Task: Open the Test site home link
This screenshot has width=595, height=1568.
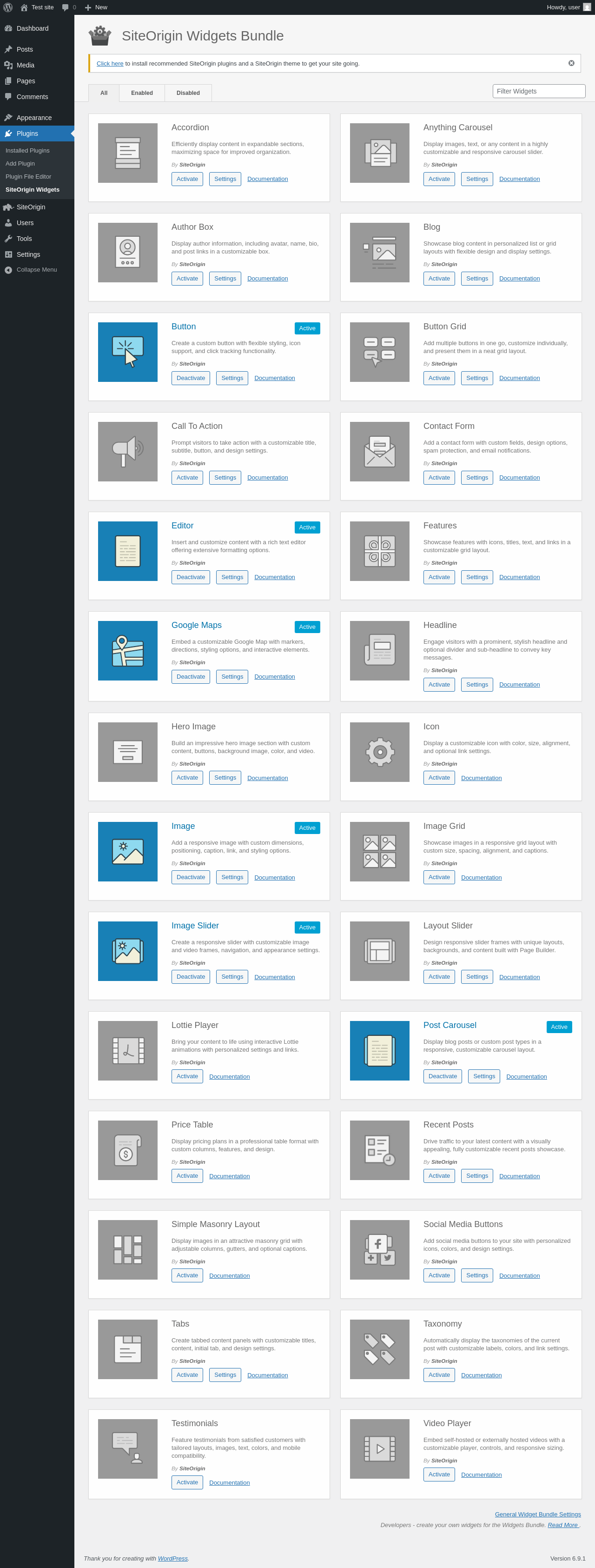Action: click(37, 7)
